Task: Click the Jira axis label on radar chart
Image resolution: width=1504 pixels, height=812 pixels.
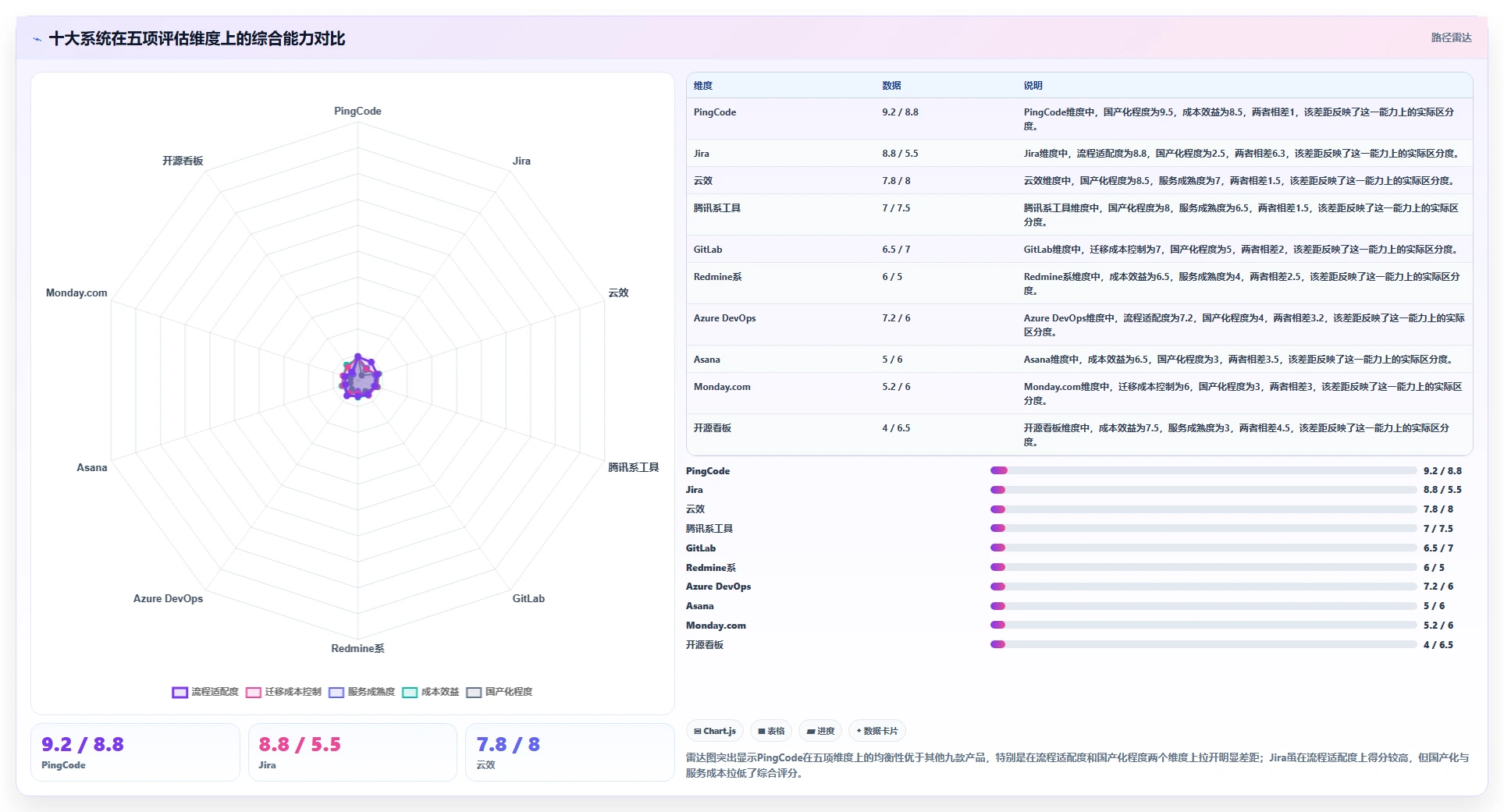Action: click(521, 161)
